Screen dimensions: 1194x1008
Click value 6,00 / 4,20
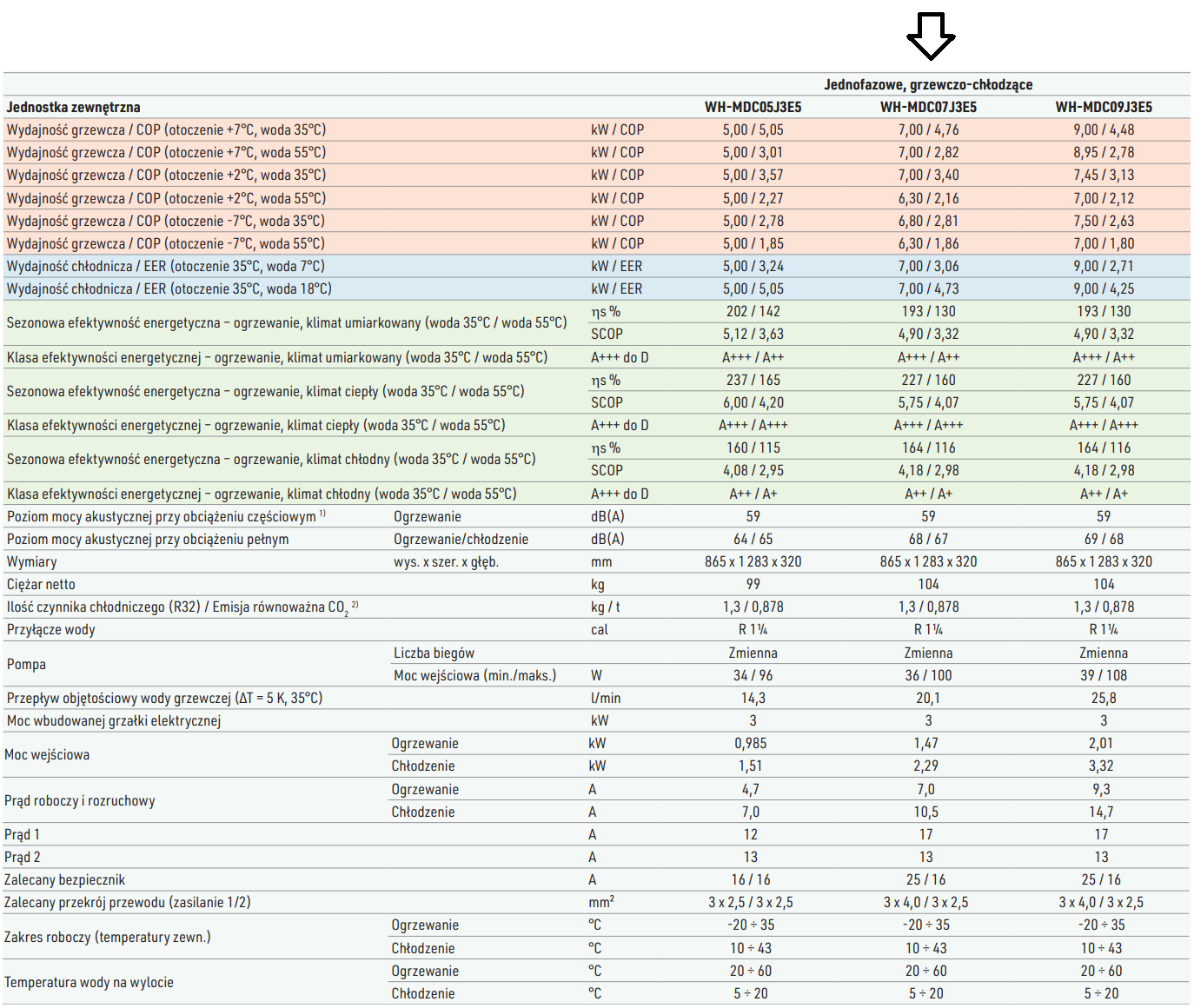coord(753,402)
